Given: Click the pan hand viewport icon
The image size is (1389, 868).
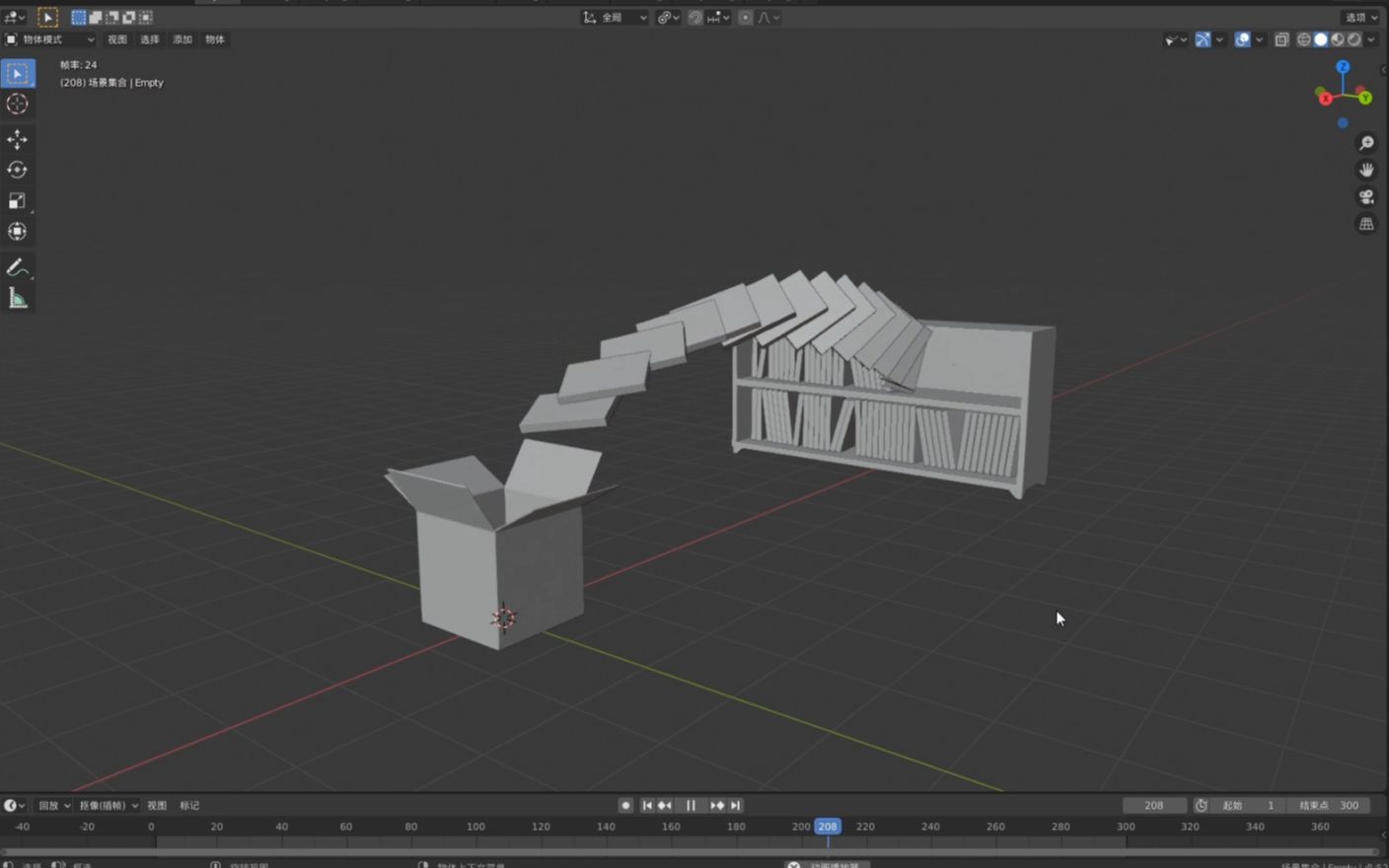Looking at the screenshot, I should (x=1366, y=170).
